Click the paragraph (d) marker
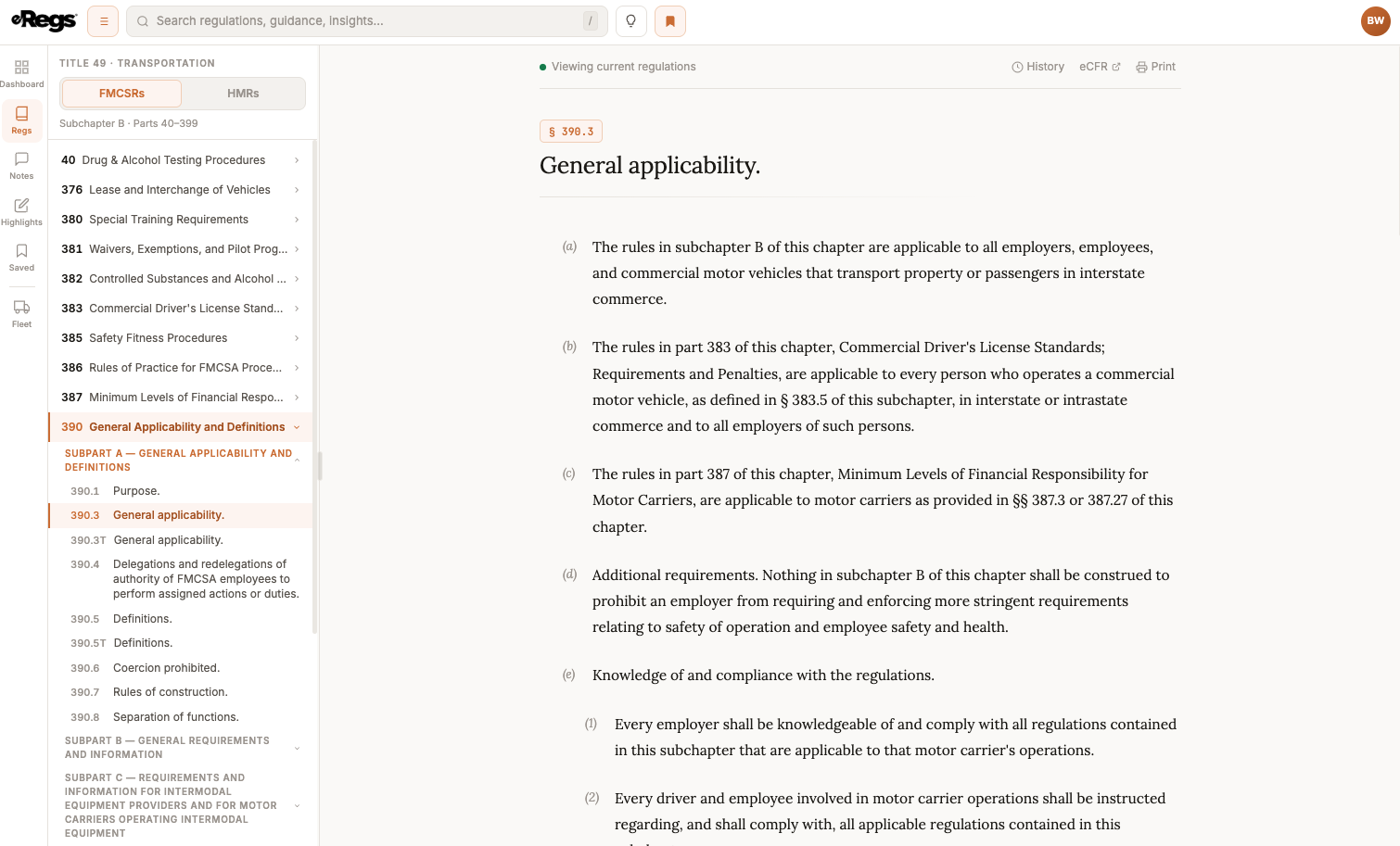The image size is (1400, 846). (x=569, y=575)
